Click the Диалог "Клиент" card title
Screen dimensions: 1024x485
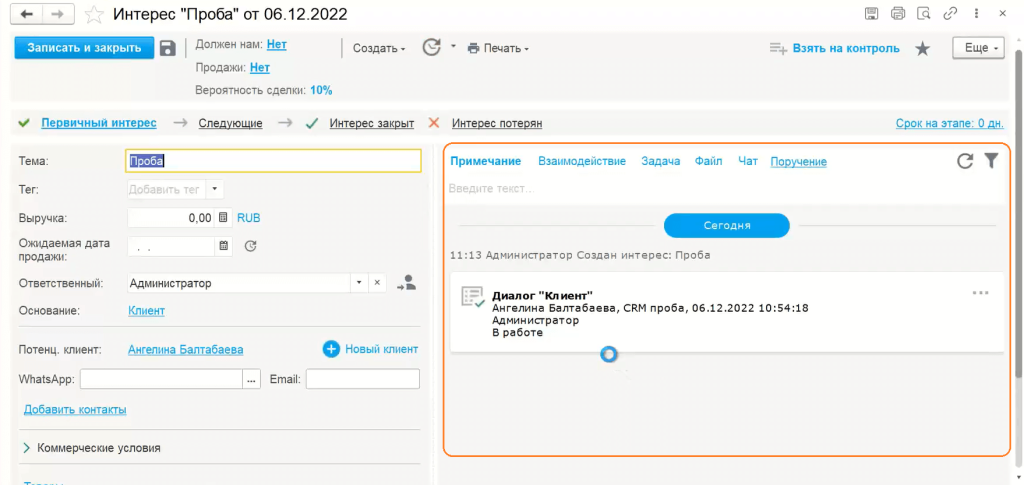(x=542, y=296)
